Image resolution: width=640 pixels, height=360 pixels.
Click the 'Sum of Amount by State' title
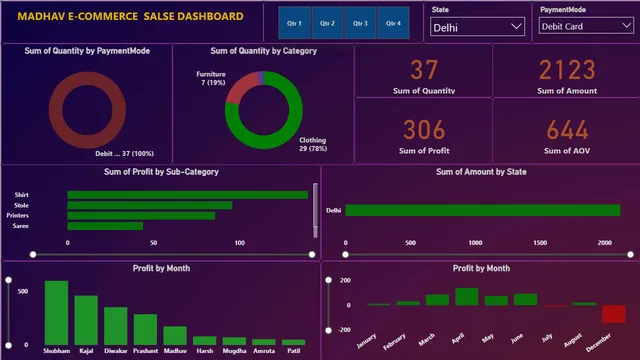click(481, 172)
